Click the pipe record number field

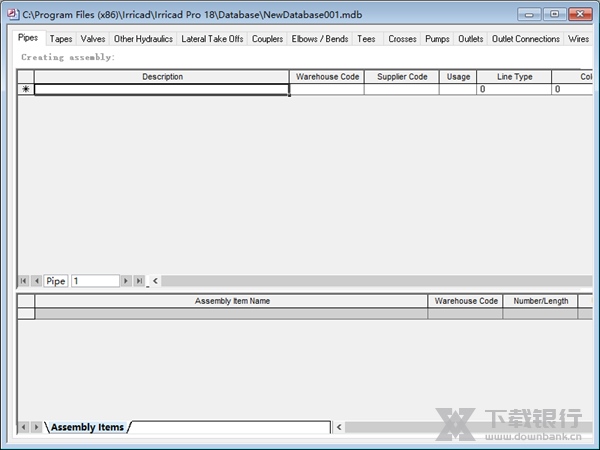pyautogui.click(x=95, y=281)
